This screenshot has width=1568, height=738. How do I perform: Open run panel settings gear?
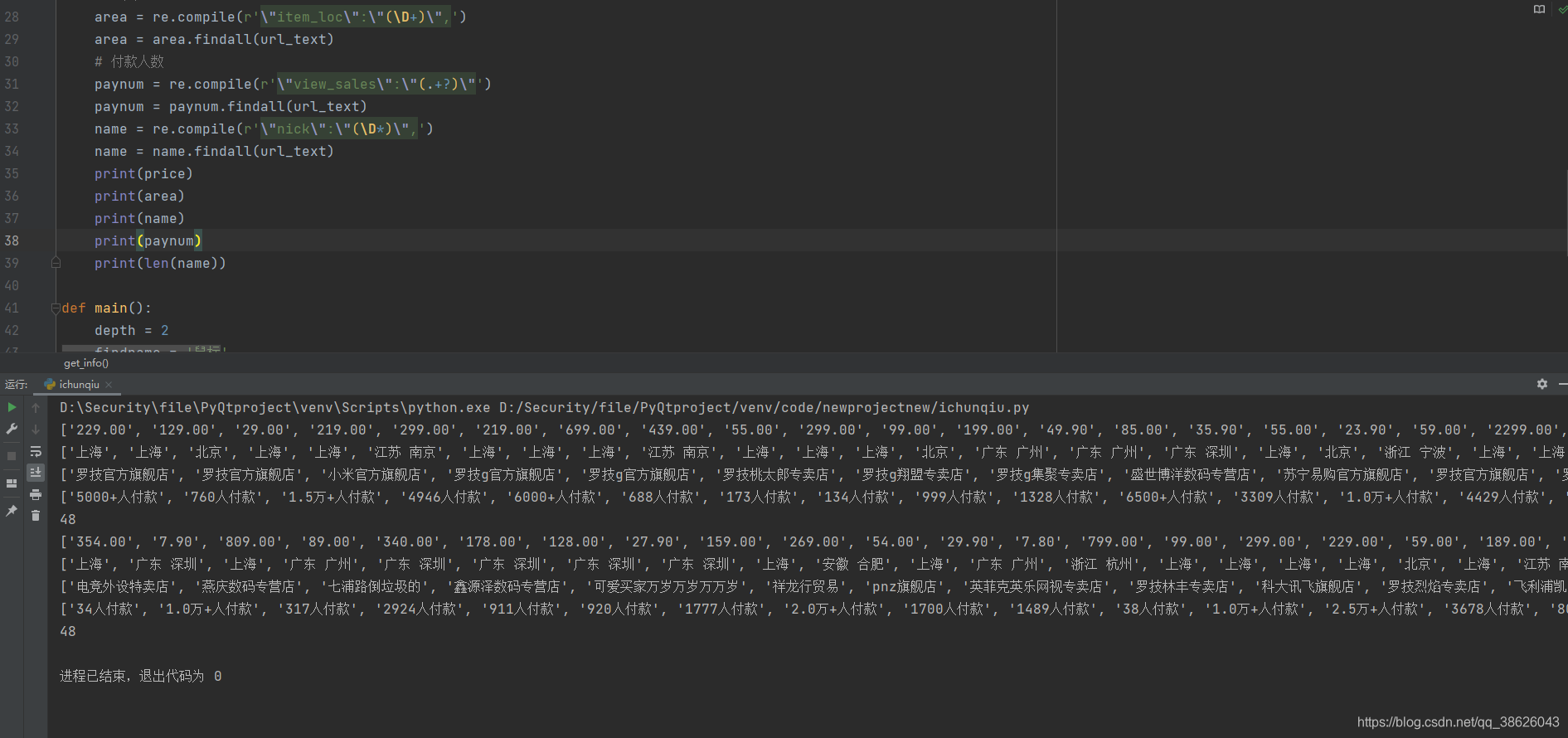pyautogui.click(x=1542, y=384)
